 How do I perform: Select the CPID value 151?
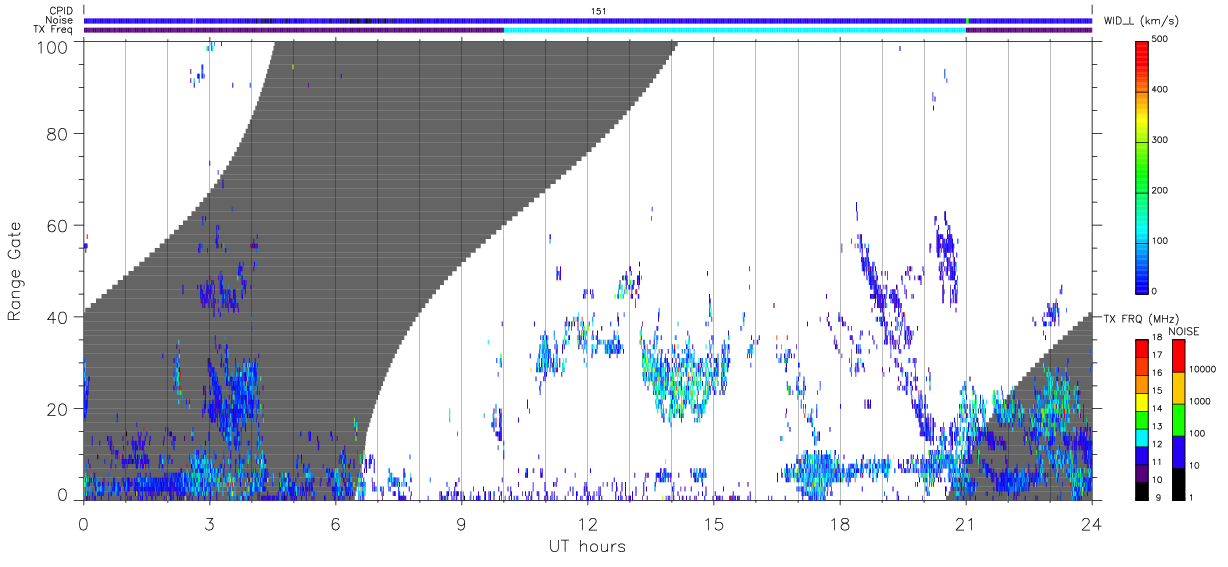pos(599,11)
